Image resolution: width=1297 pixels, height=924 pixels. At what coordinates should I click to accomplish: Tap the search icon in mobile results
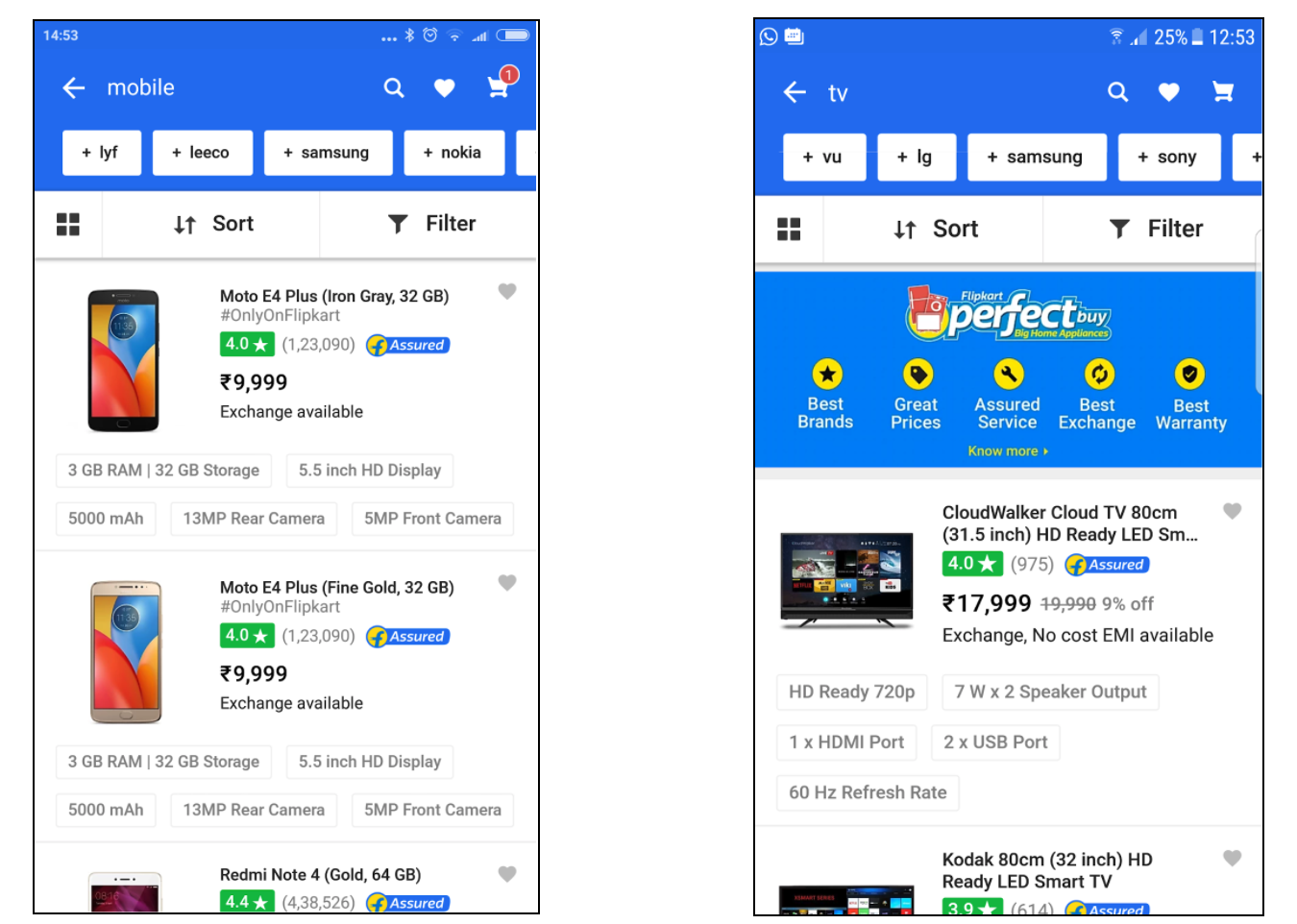click(x=394, y=87)
